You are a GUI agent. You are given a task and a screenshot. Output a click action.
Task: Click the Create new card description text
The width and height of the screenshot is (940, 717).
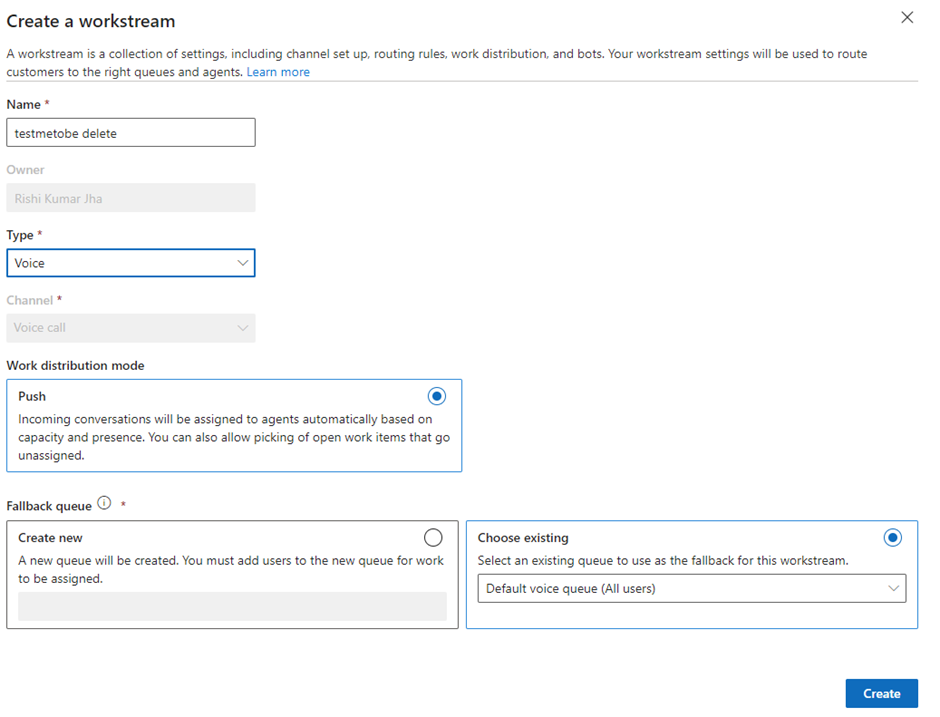tap(230, 569)
